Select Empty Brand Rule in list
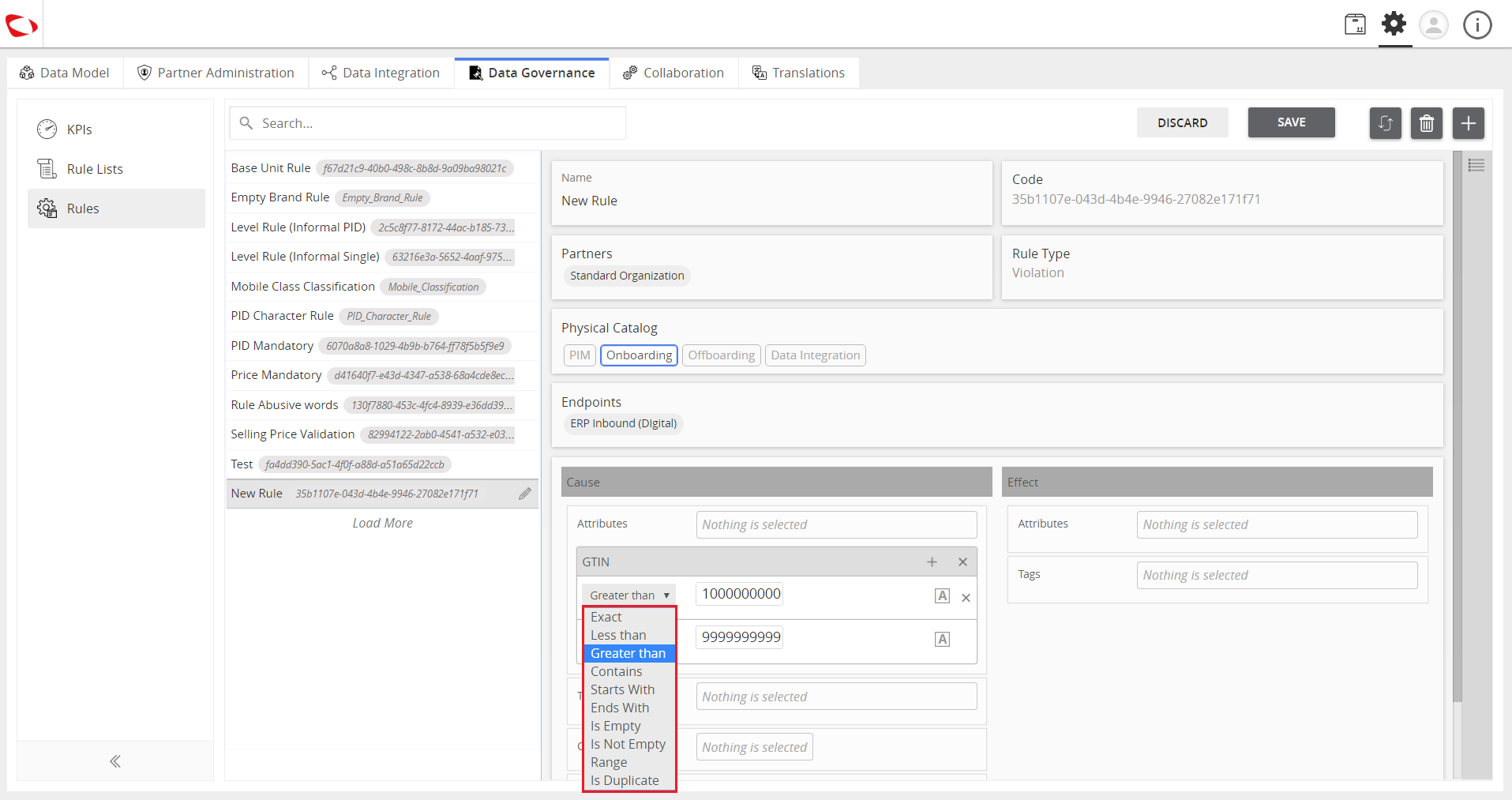1512x800 pixels. (x=383, y=197)
